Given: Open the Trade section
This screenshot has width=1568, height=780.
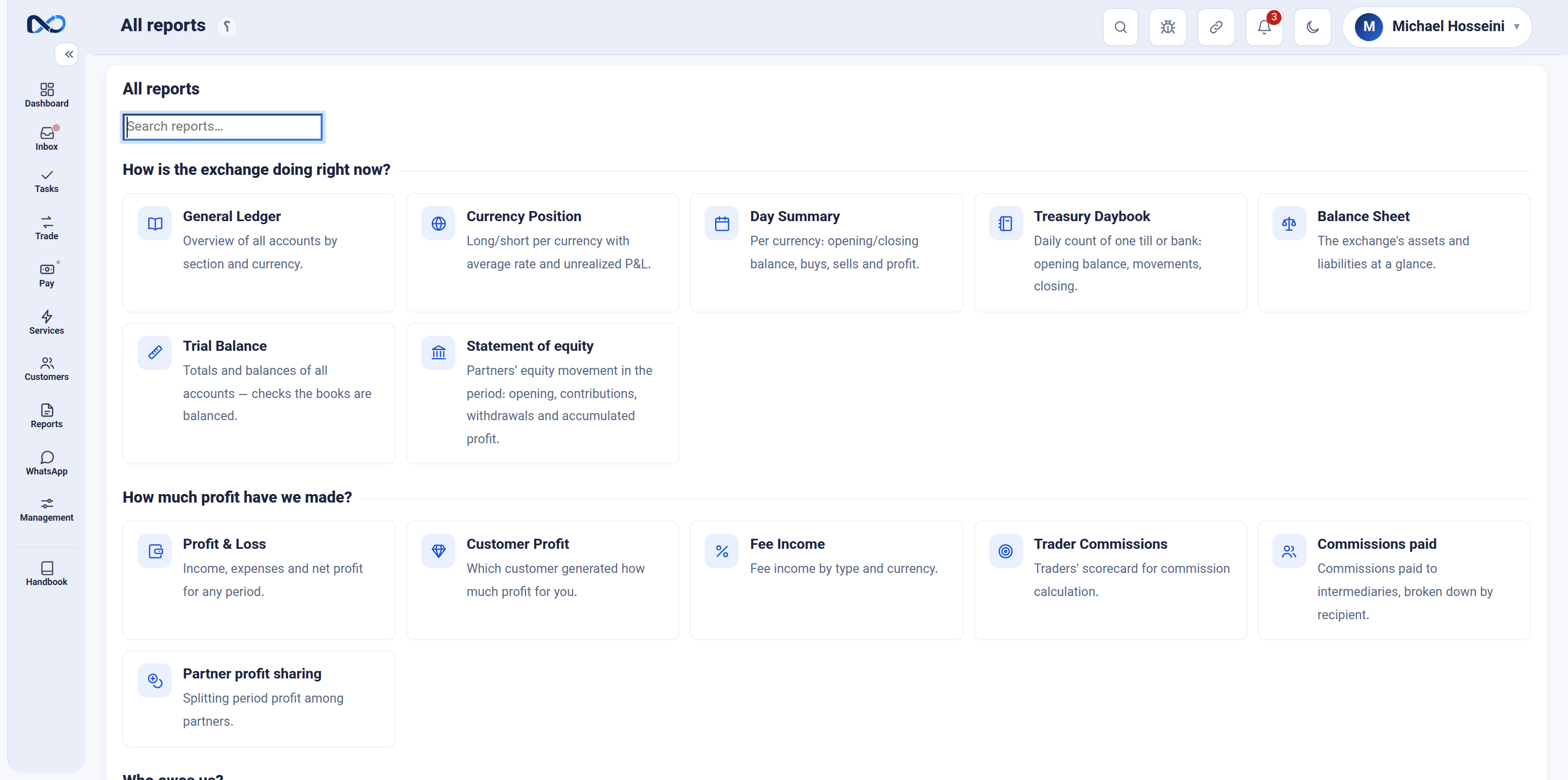Looking at the screenshot, I should (x=46, y=228).
